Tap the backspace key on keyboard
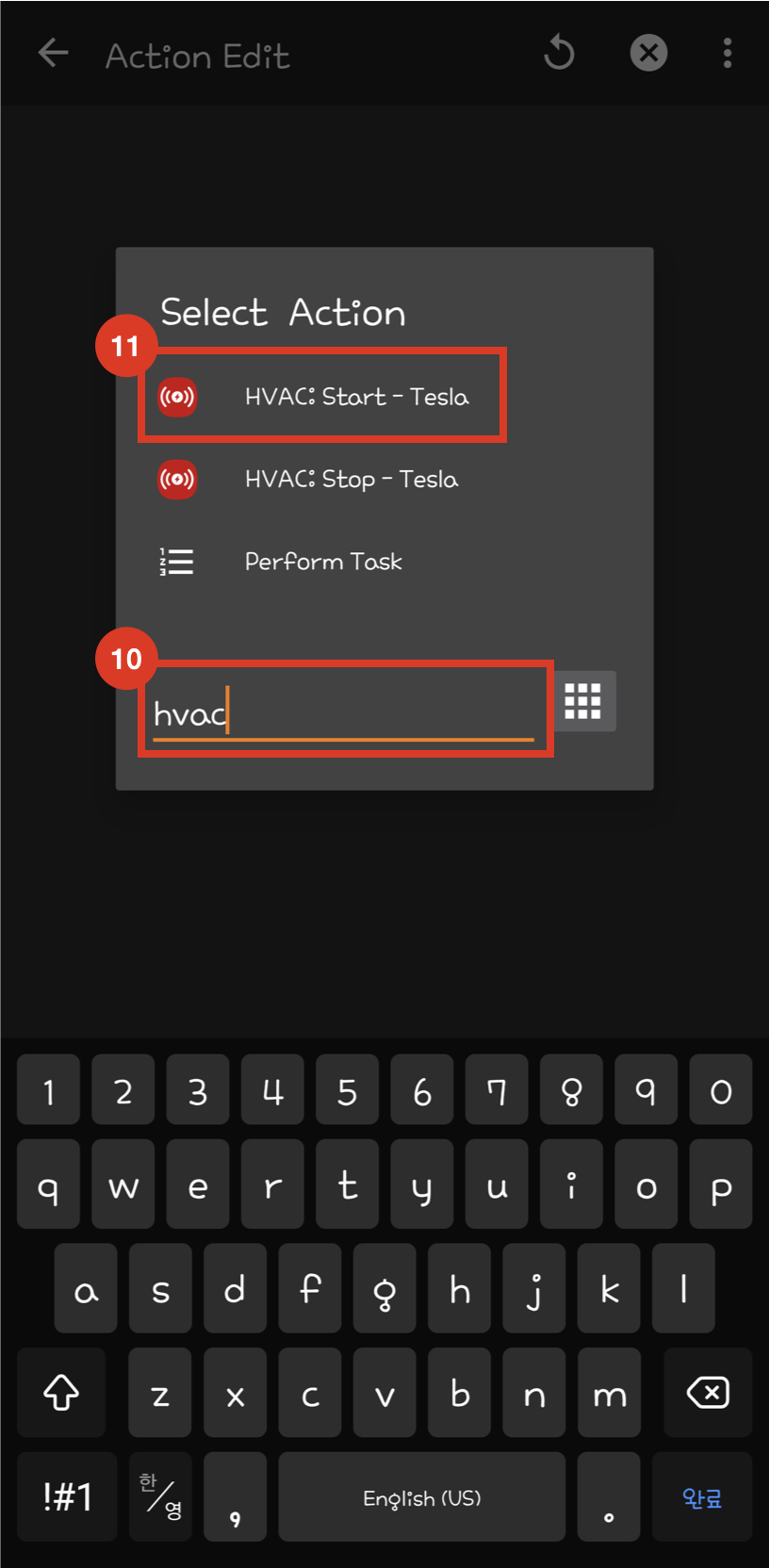 pyautogui.click(x=708, y=1392)
